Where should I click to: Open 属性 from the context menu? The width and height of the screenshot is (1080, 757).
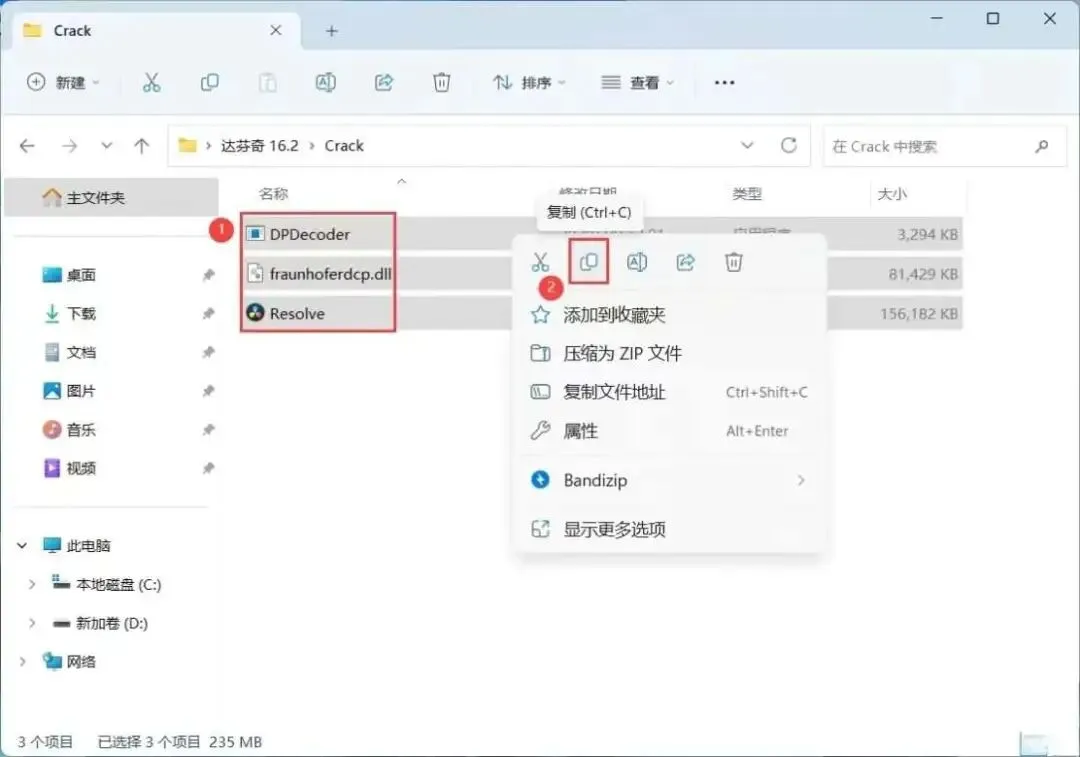[x=668, y=431]
